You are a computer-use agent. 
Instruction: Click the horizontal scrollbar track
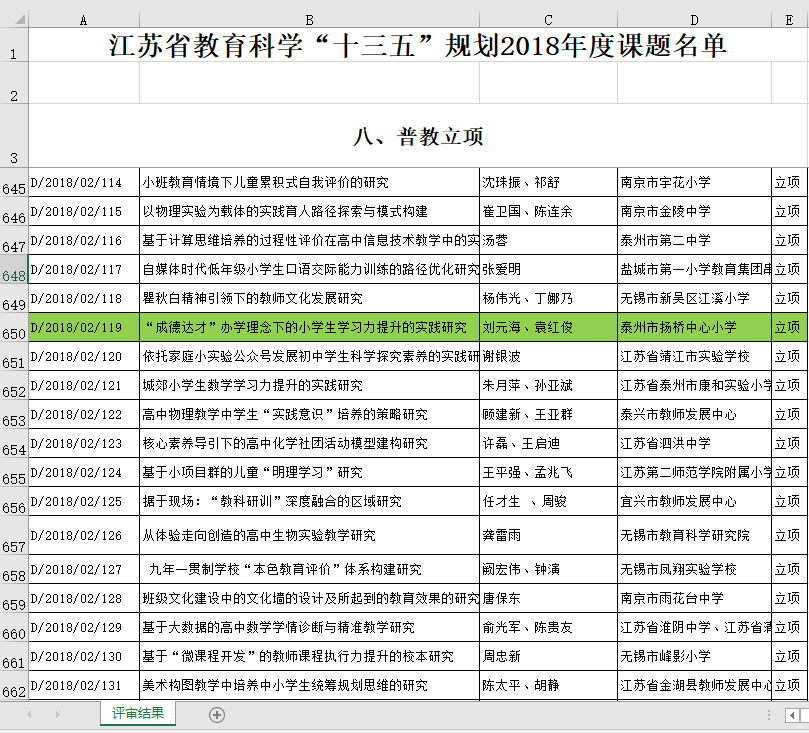tap(803, 715)
